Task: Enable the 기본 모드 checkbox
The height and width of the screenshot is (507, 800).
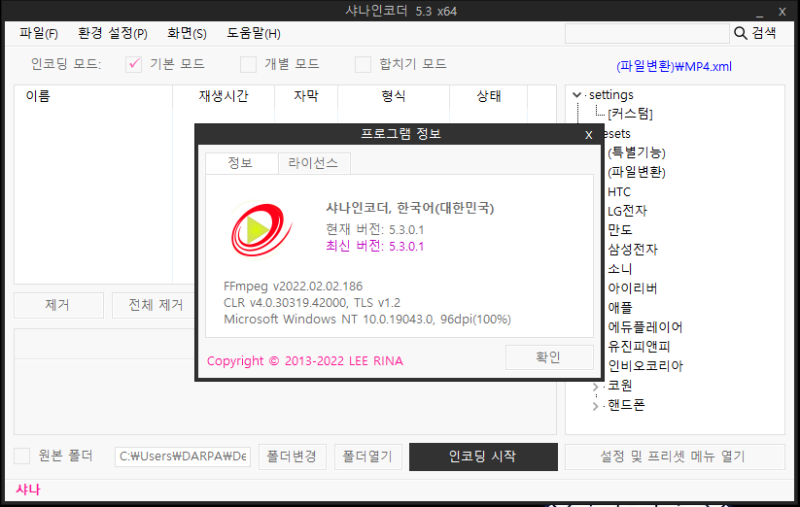Action: pyautogui.click(x=134, y=64)
